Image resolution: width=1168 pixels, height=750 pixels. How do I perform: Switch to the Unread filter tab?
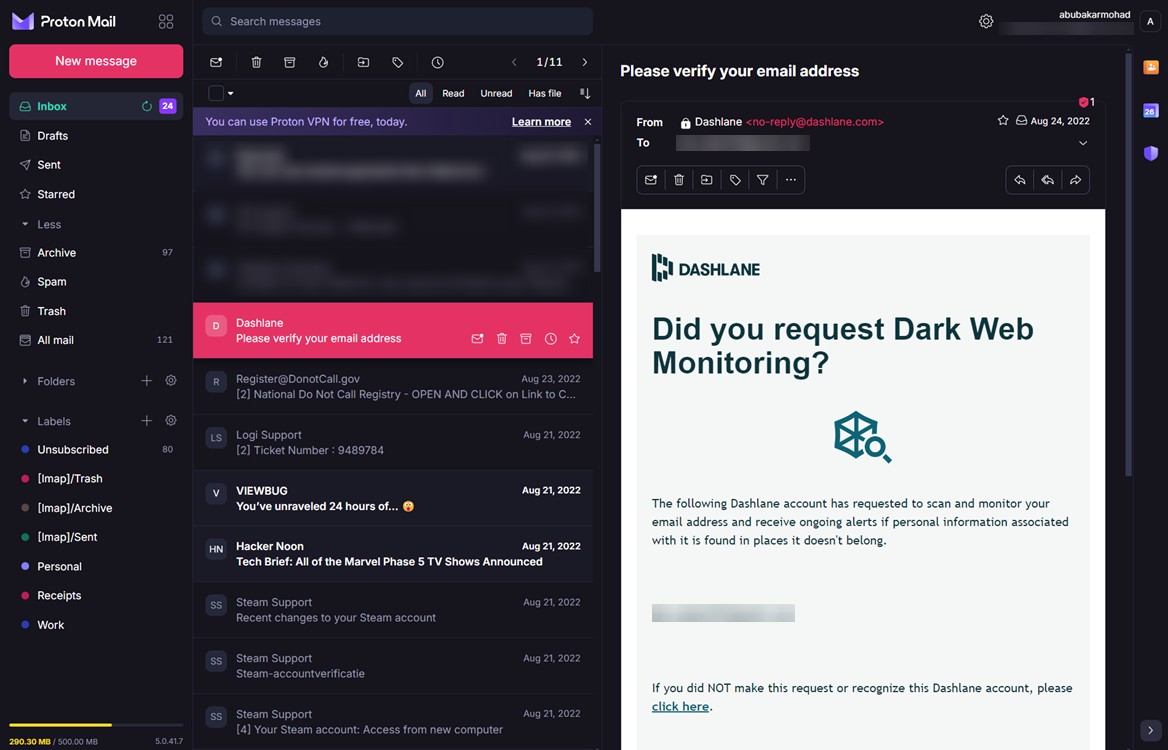[x=496, y=93]
